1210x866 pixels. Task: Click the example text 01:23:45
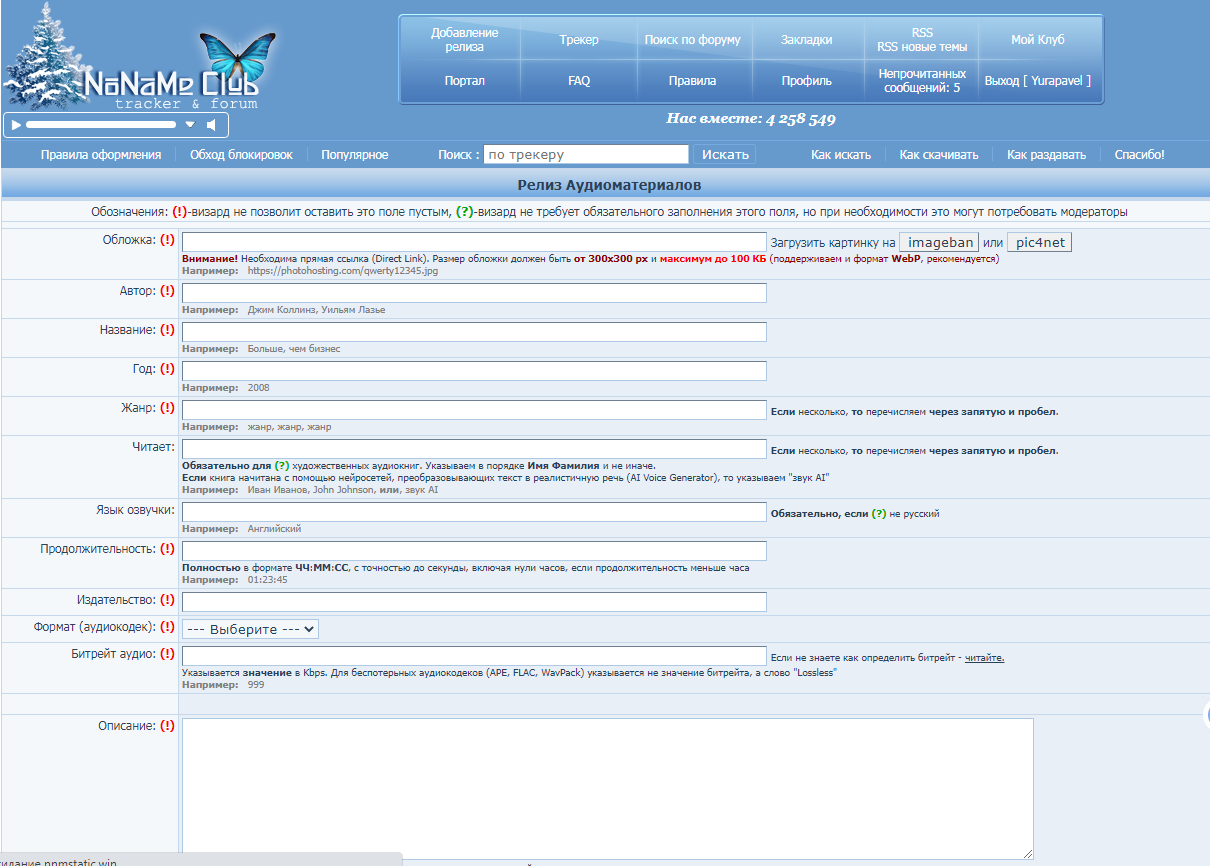(267, 580)
